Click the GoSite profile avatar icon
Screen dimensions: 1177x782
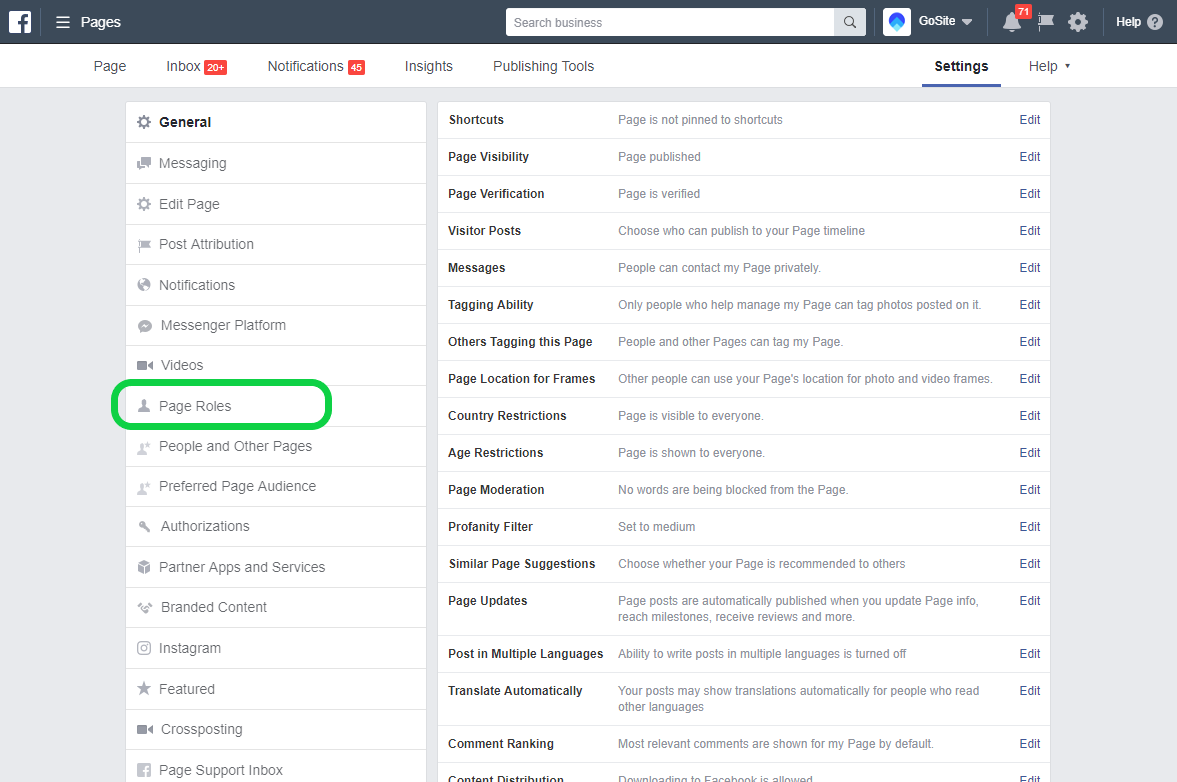[896, 22]
